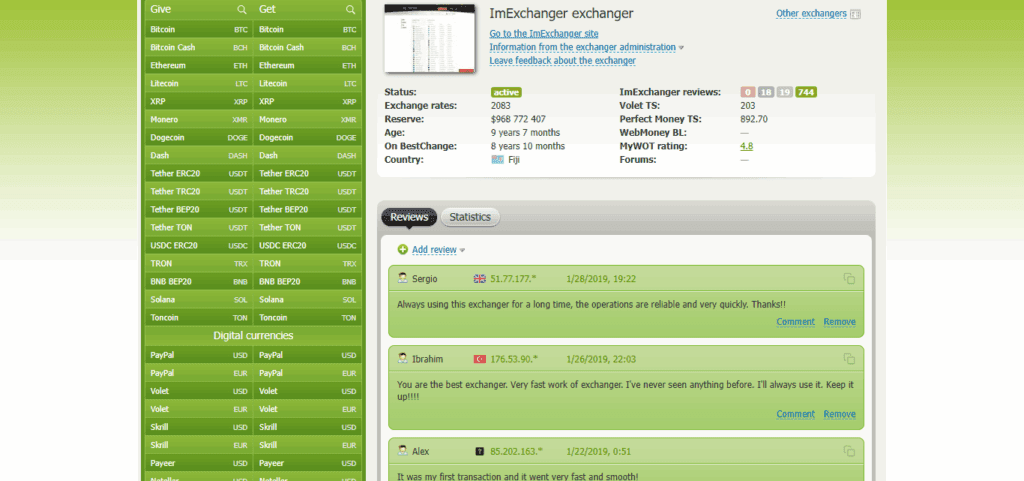Image resolution: width=1024 pixels, height=481 pixels.
Task: Select PayPal USD in the Give column
Action: [x=199, y=355]
